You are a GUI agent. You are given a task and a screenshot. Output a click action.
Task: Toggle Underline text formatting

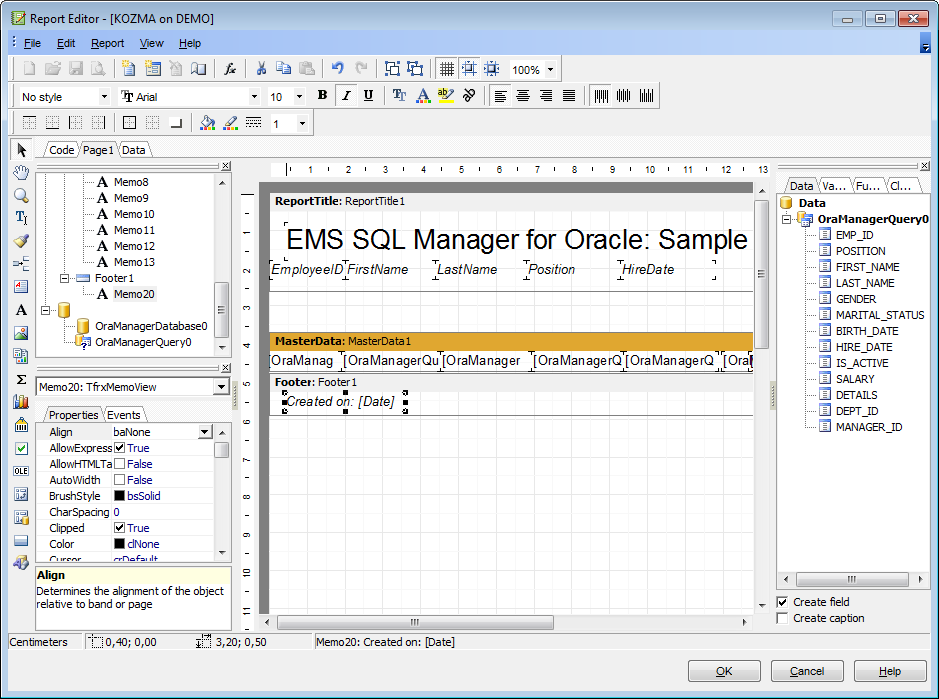[x=368, y=96]
